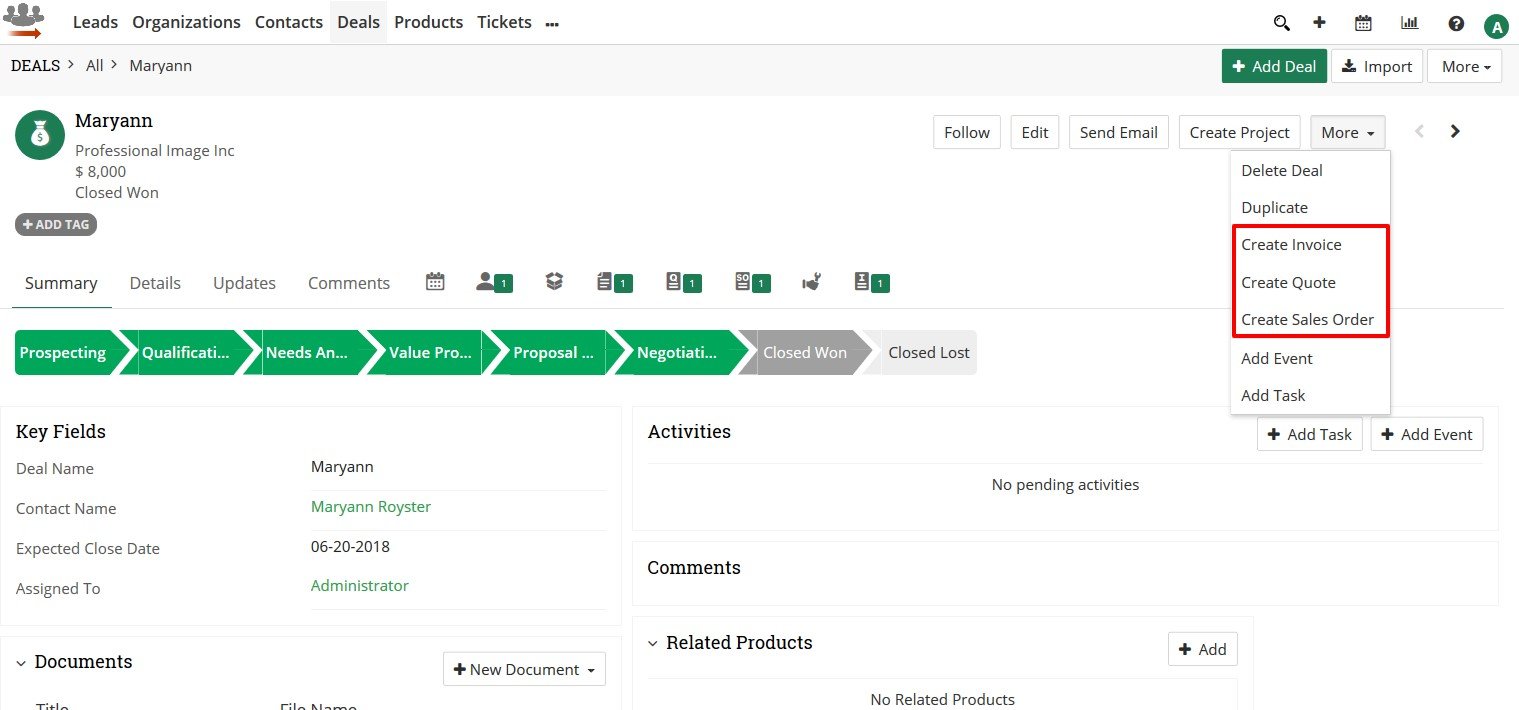The height and width of the screenshot is (710, 1519).
Task: Click the Import button
Action: [1377, 66]
